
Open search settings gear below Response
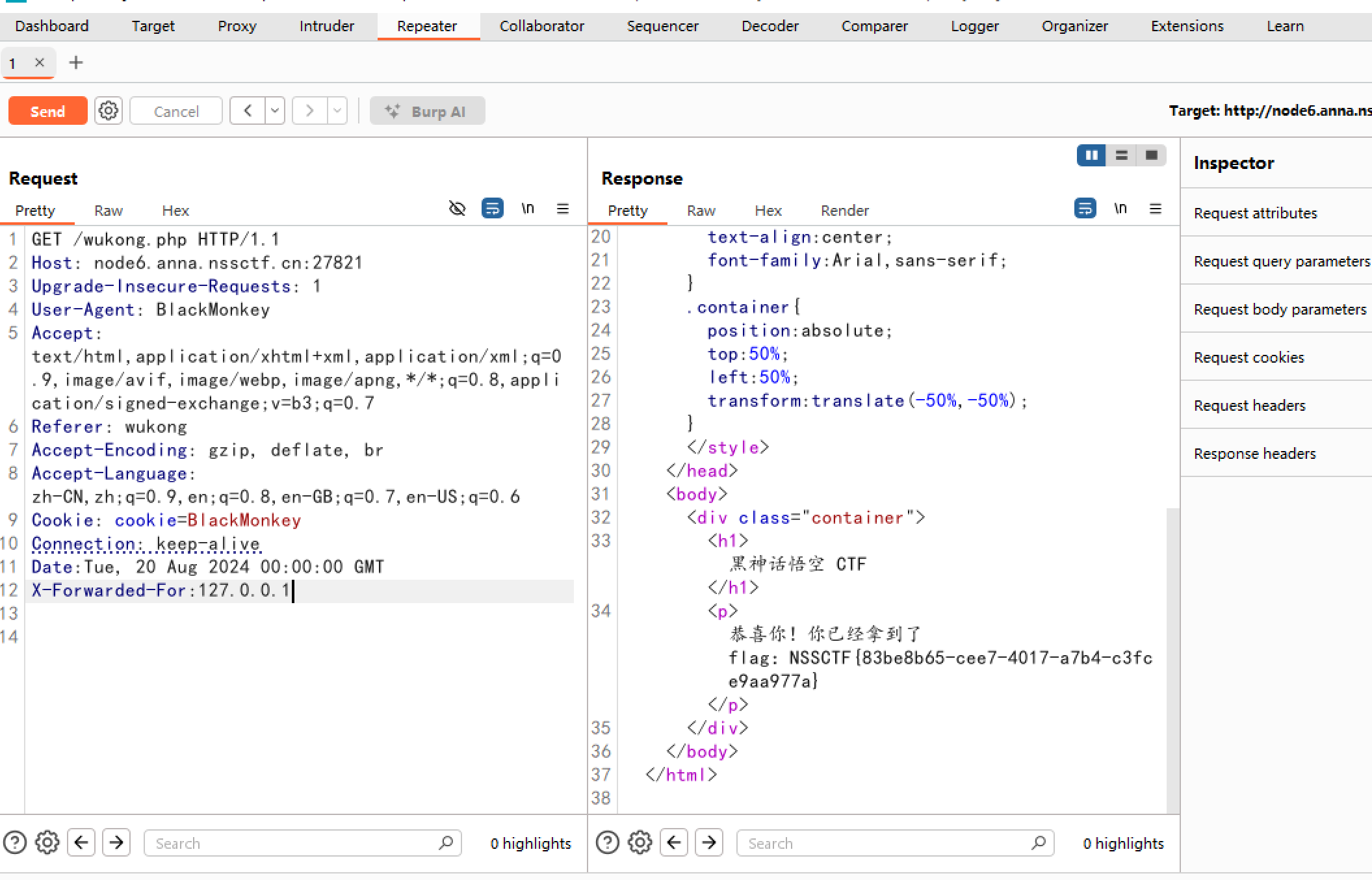(x=640, y=843)
